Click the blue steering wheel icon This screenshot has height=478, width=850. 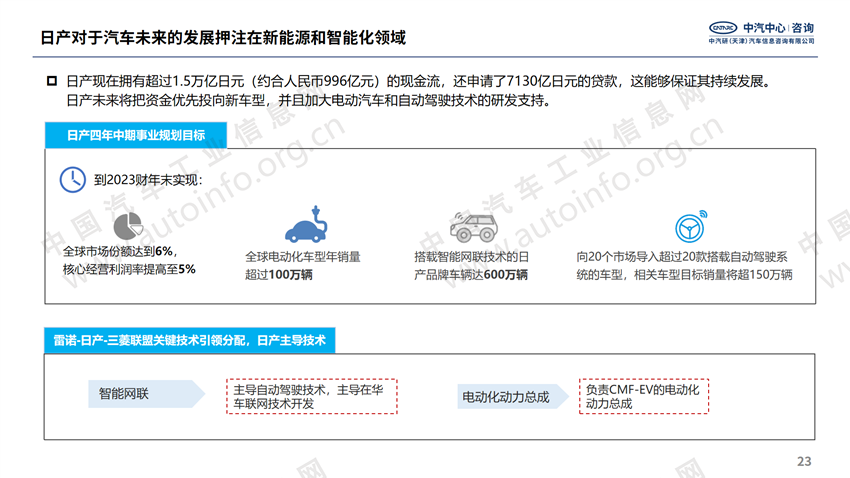click(x=691, y=227)
